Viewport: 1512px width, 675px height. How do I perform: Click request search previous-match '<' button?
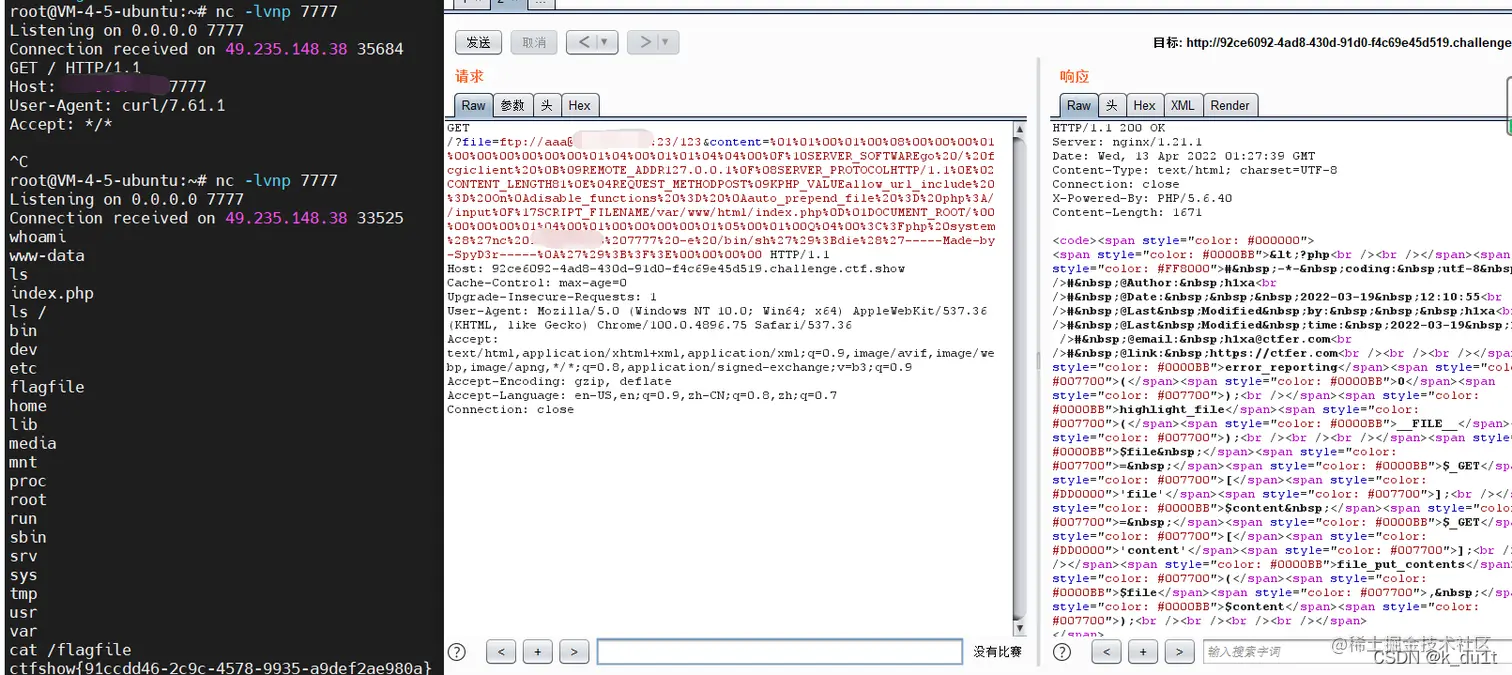click(x=501, y=652)
